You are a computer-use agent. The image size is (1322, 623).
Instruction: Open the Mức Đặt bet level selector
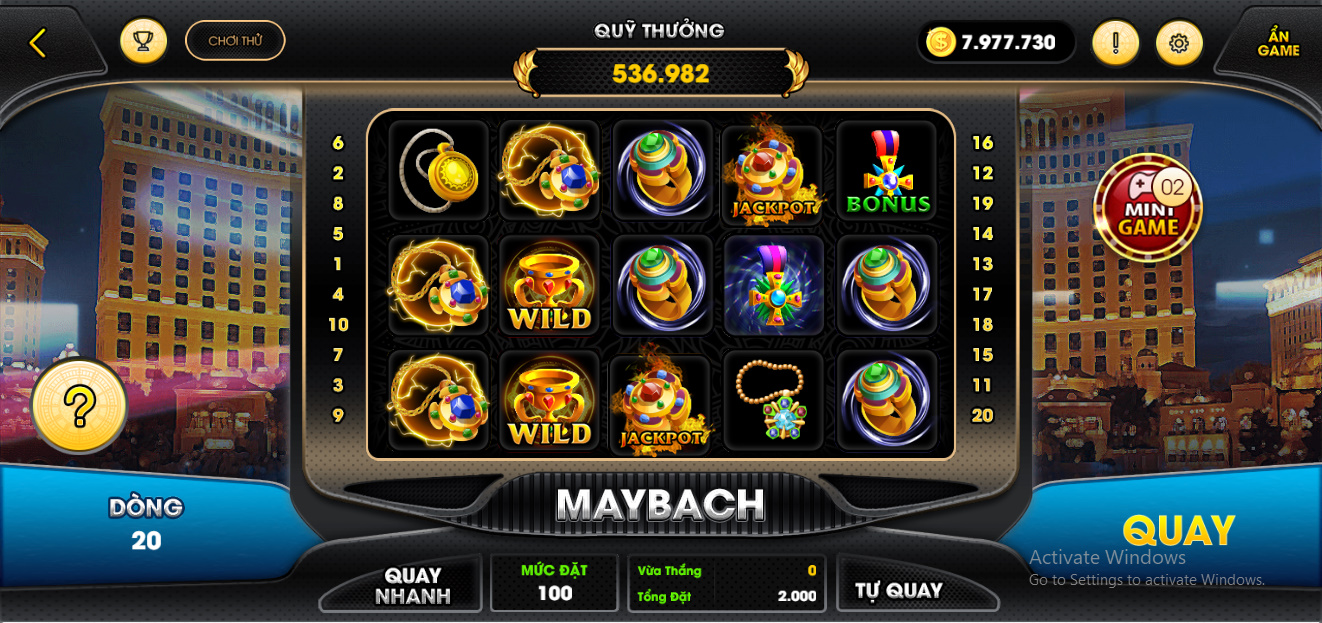pyautogui.click(x=554, y=583)
